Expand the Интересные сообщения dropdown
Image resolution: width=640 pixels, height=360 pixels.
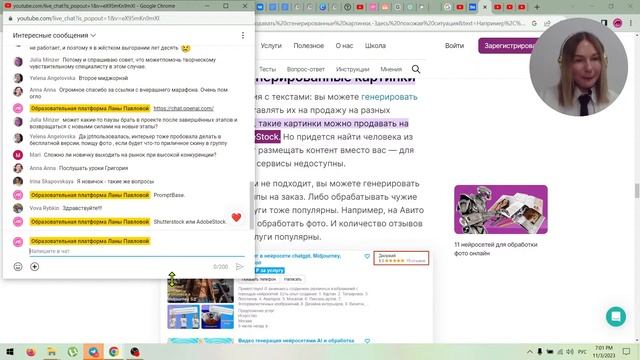coord(54,36)
